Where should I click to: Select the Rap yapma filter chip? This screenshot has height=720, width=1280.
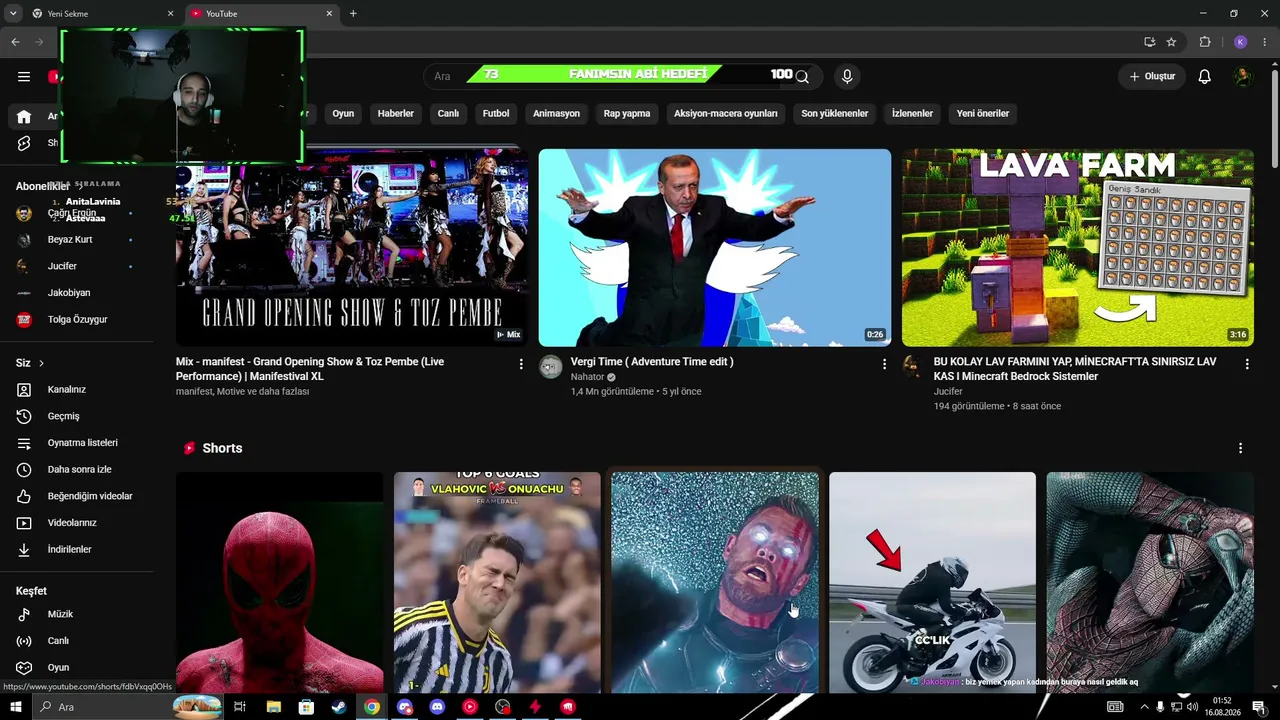627,114
